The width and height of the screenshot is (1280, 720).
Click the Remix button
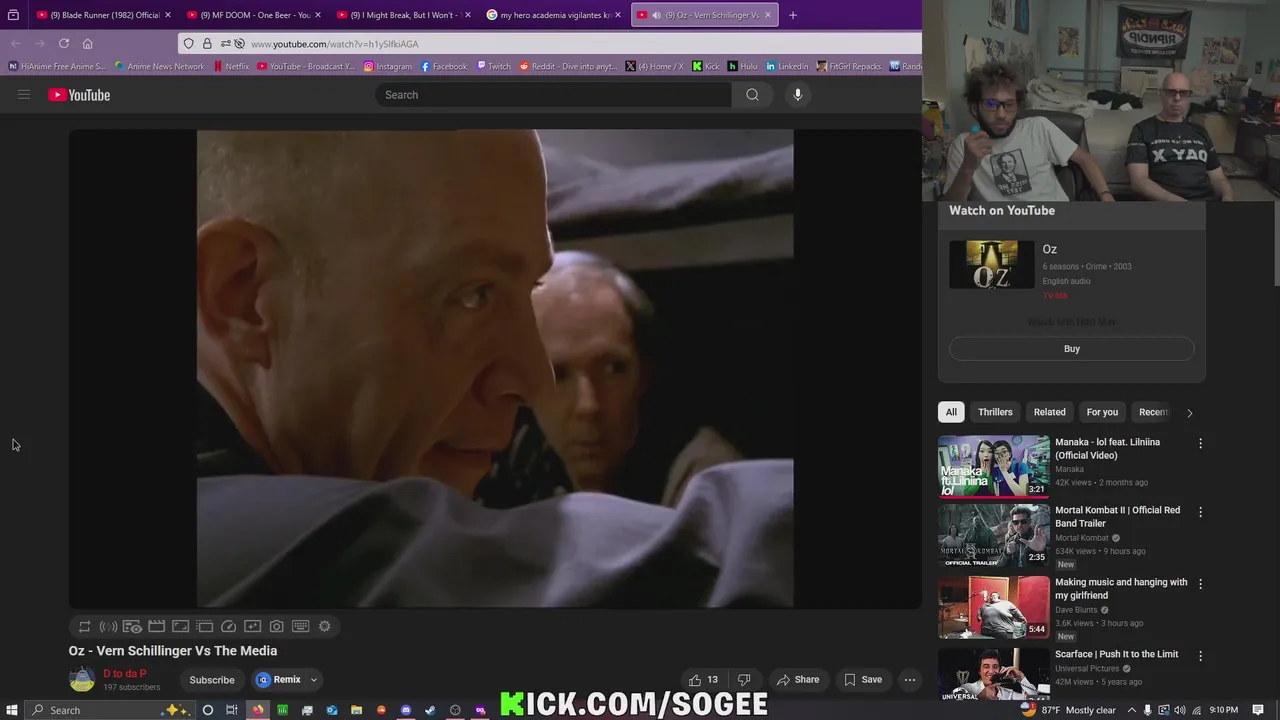pos(278,680)
